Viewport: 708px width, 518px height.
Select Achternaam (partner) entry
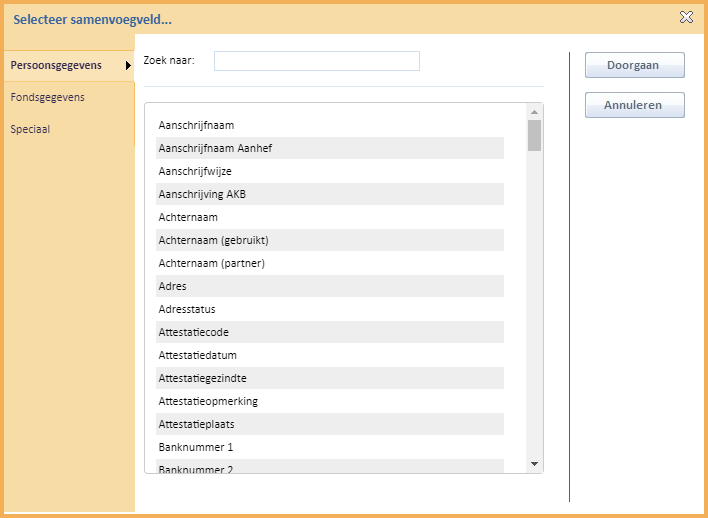click(x=330, y=263)
